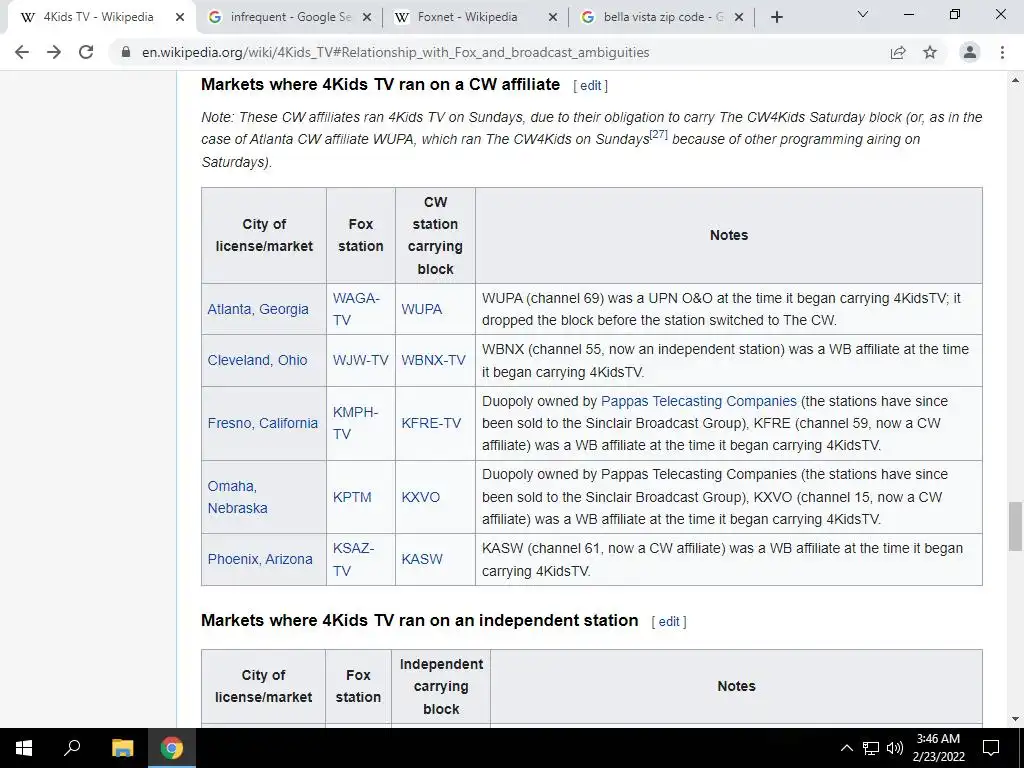The image size is (1024, 768).
Task: Open Windows Start menu
Action: (24, 748)
